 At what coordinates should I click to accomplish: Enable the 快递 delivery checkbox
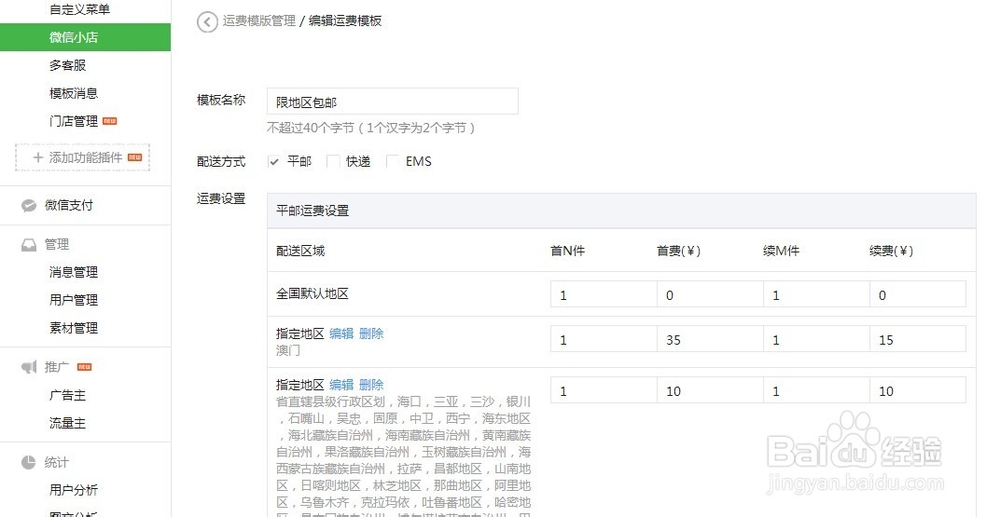pos(333,162)
